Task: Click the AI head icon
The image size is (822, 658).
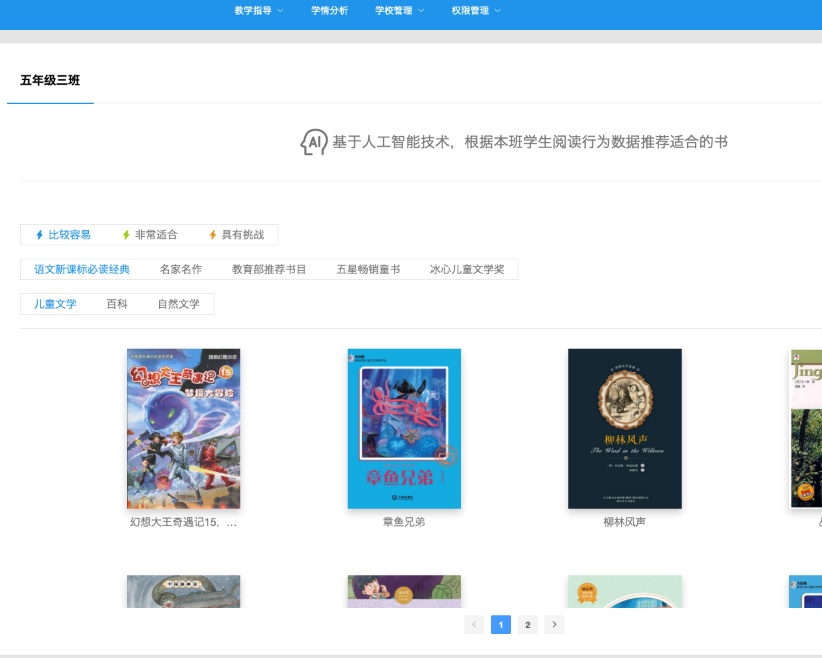Action: [313, 142]
